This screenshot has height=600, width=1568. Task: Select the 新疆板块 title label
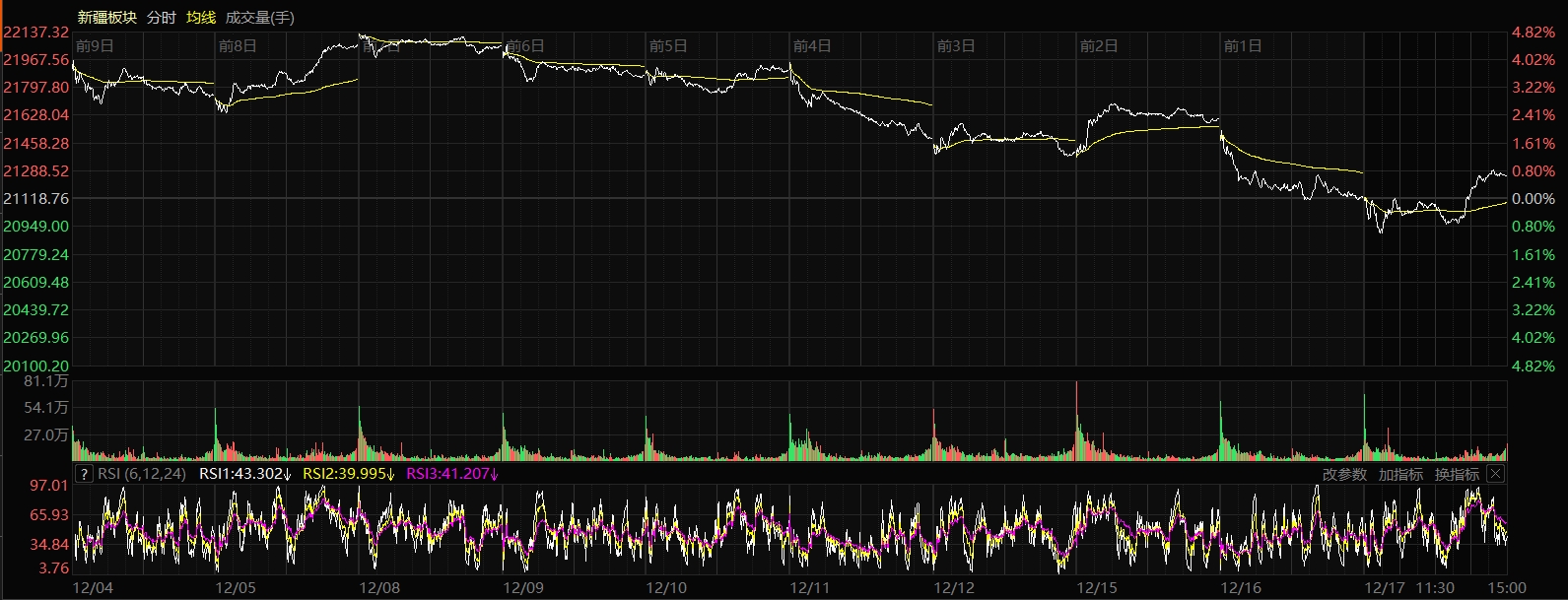(106, 17)
